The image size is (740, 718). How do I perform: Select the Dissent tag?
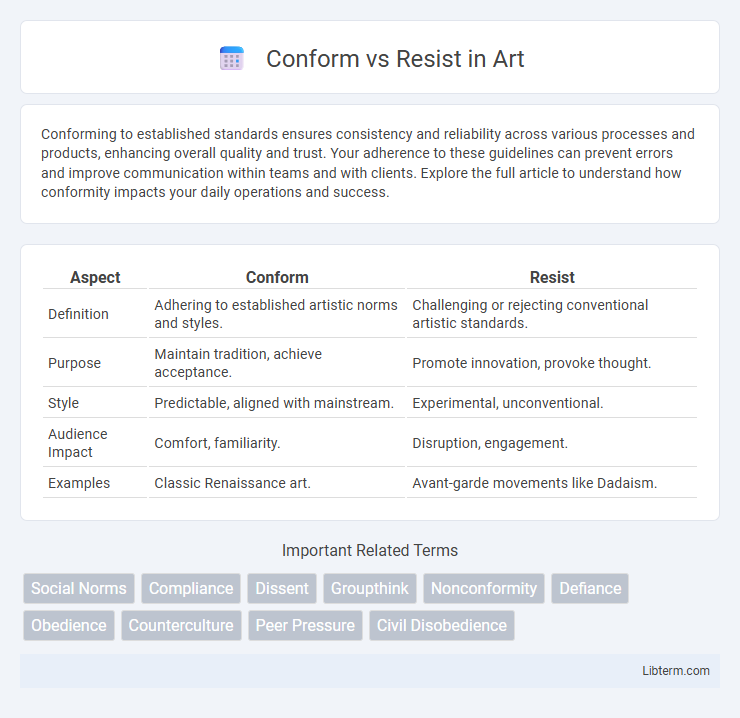point(282,588)
